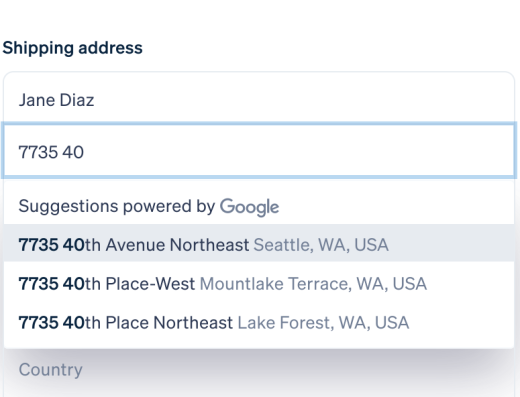Open the Country dropdown
The width and height of the screenshot is (520, 397).
pos(259,370)
